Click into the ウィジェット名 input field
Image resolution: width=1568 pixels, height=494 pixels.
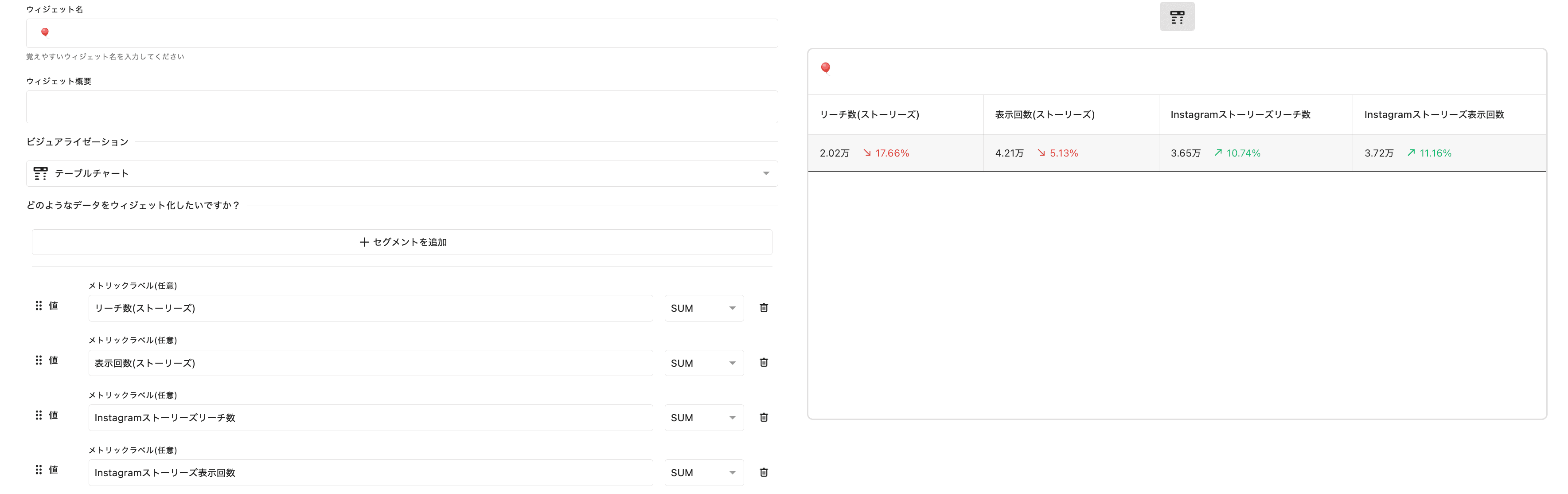402,33
